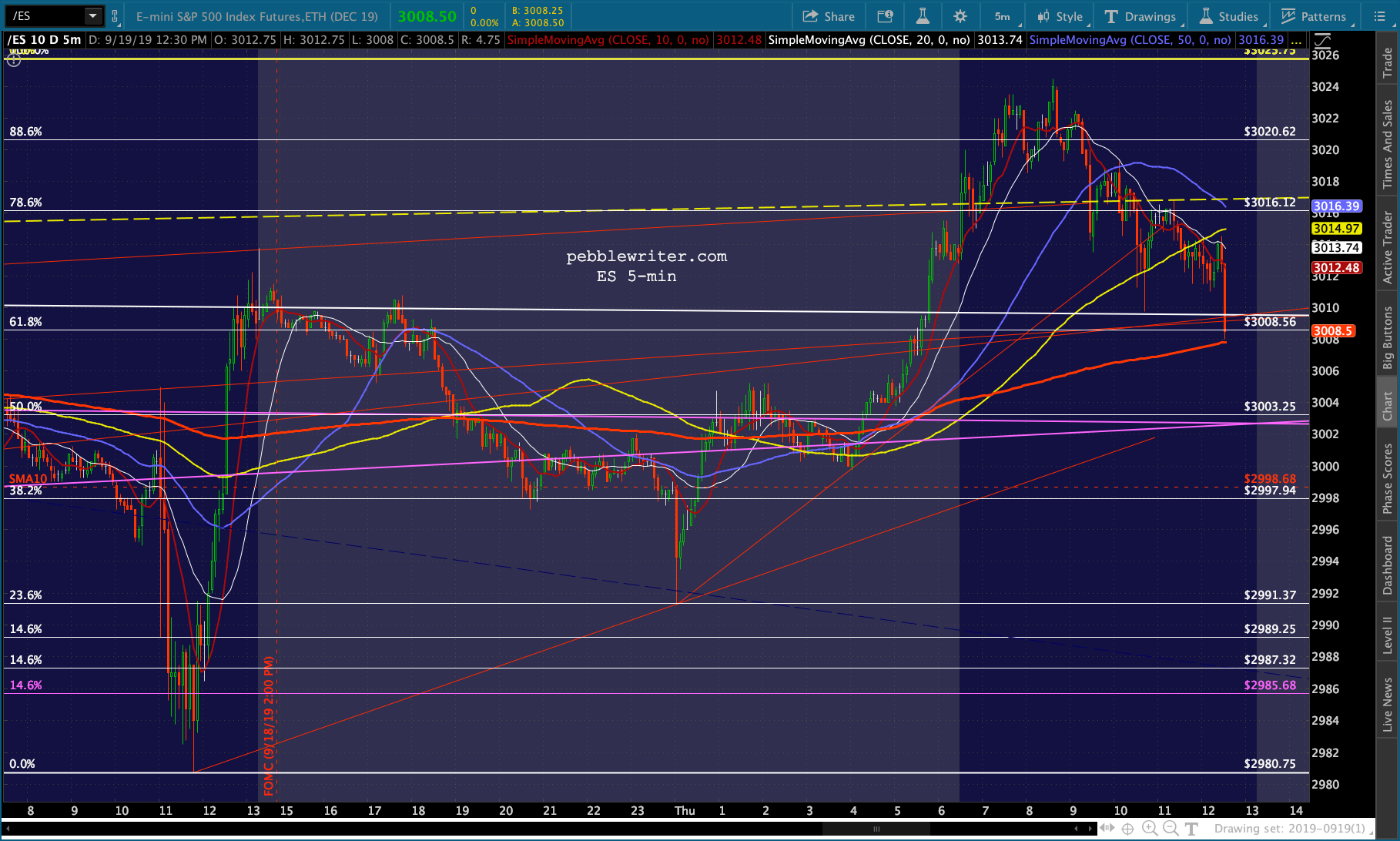
Task: Click the list menu icon at top right
Action: [1379, 16]
